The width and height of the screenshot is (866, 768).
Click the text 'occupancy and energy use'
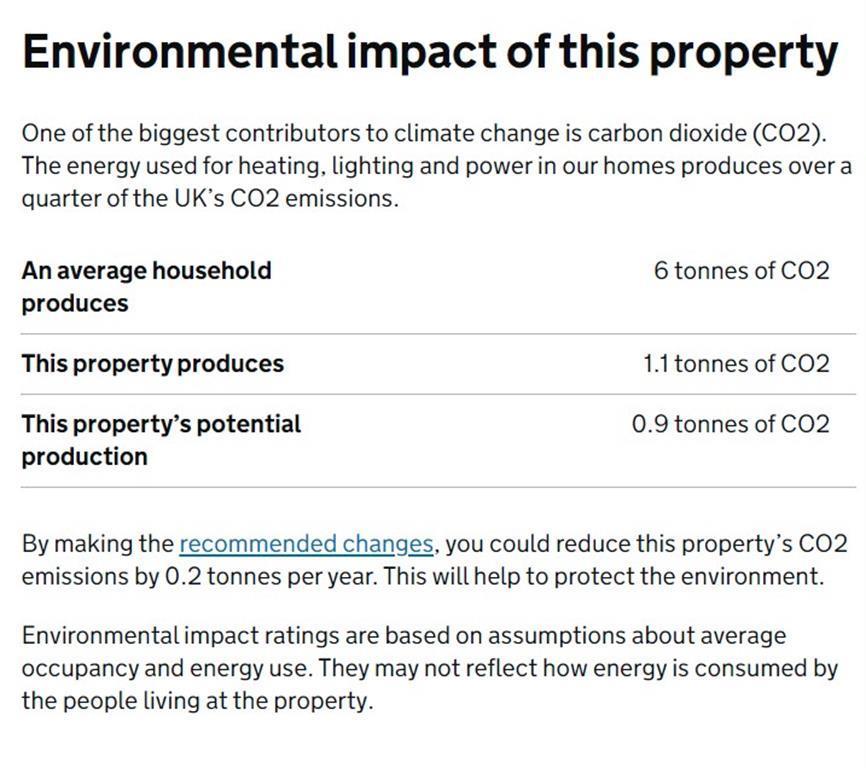(x=165, y=668)
